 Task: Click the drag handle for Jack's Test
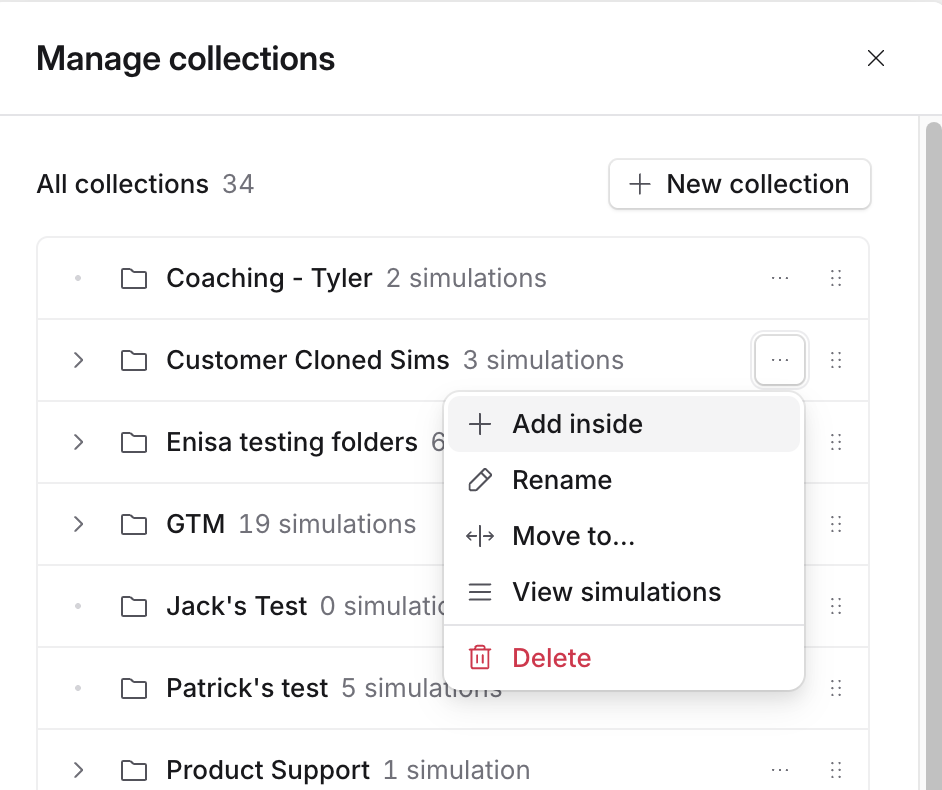pos(836,606)
